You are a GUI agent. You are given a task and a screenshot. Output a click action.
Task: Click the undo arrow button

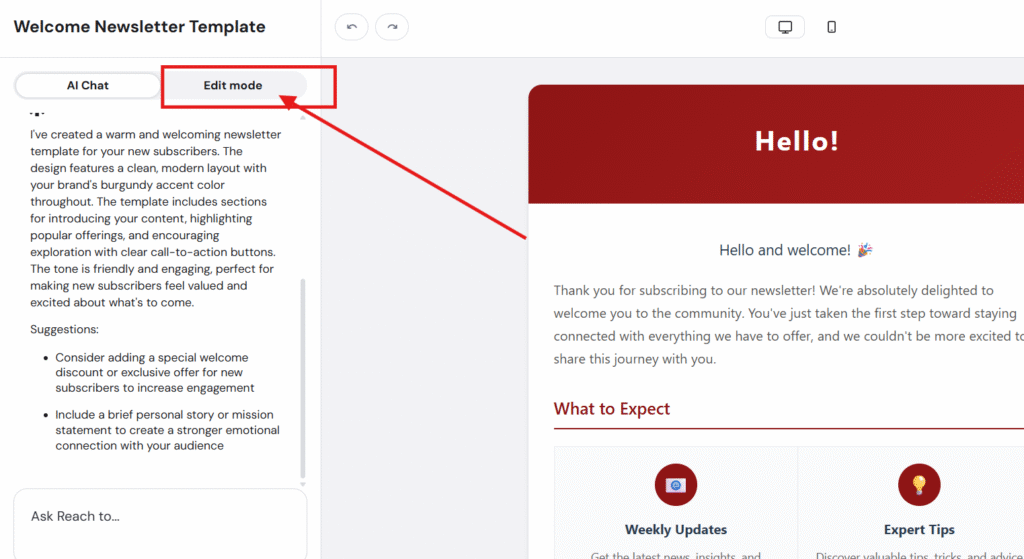[x=351, y=27]
